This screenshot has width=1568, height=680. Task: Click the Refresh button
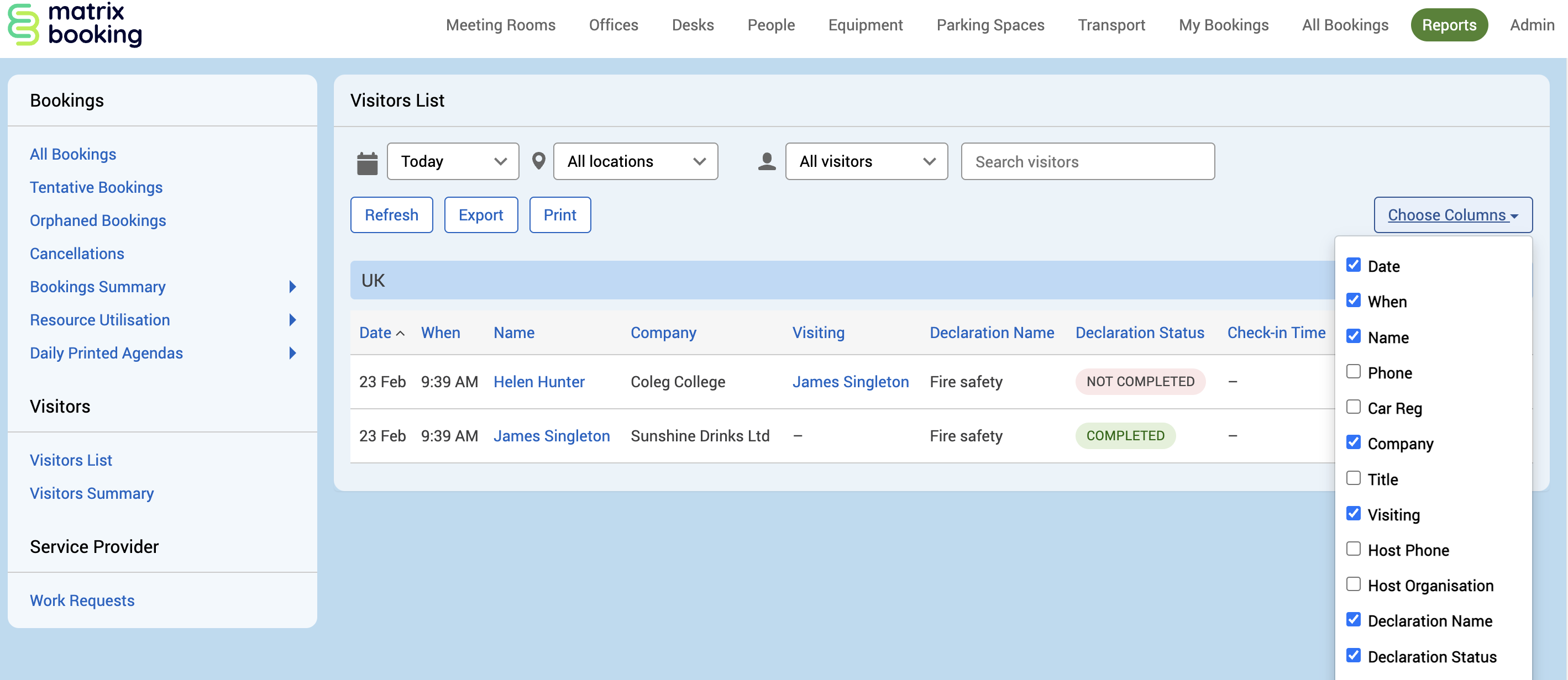391,215
